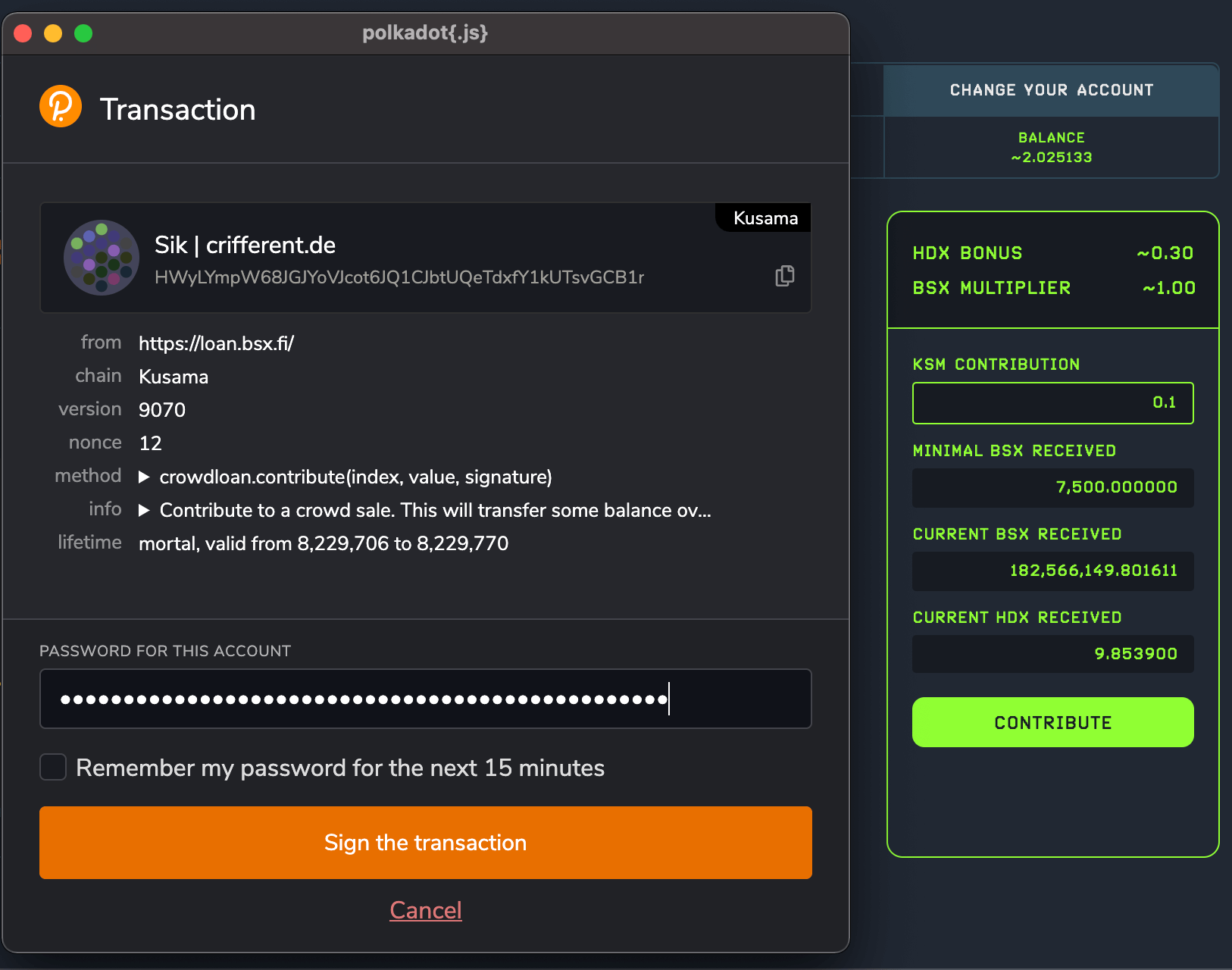Screen dimensions: 1232x970
Task: Enable Remember my password checkbox
Action: click(x=53, y=767)
